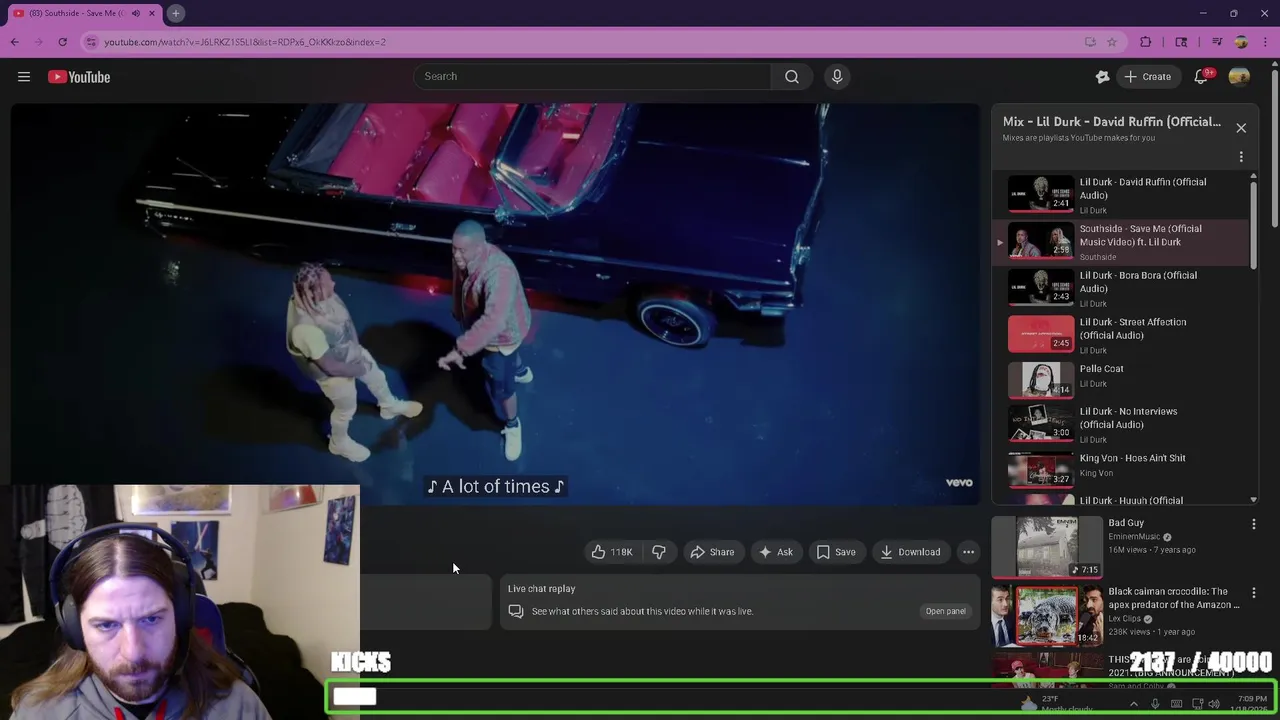
Task: Open taskbar network icon
Action: click(1198, 704)
